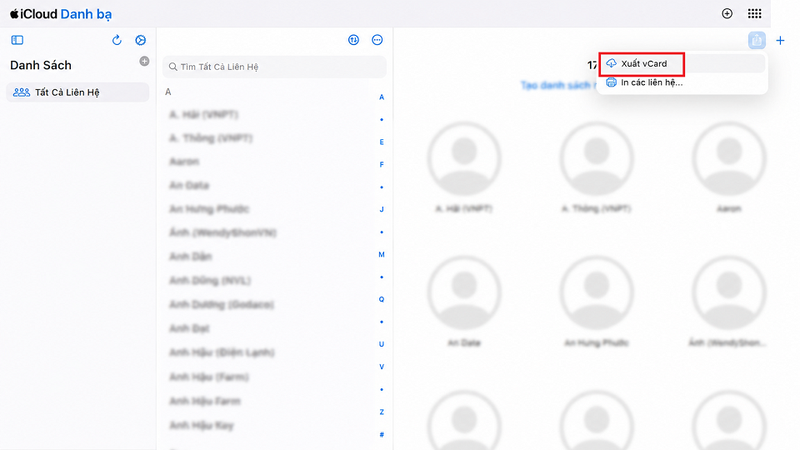Add new contact with blue plus icon
This screenshot has width=800, height=450.
point(780,40)
